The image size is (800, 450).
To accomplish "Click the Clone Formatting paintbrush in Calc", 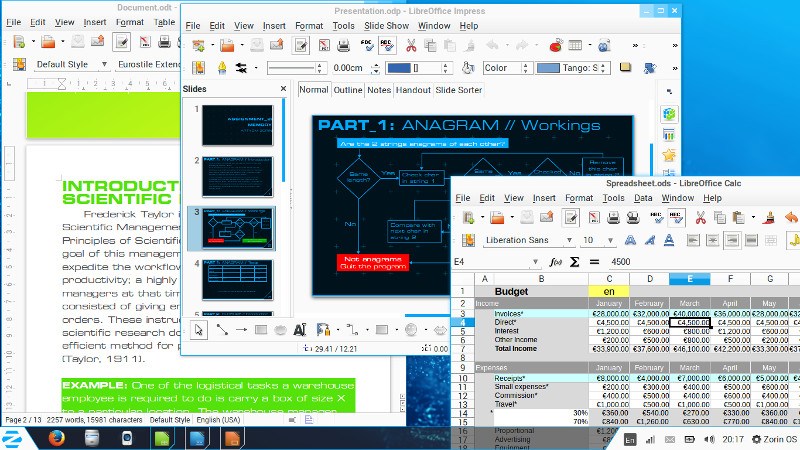I will [767, 217].
